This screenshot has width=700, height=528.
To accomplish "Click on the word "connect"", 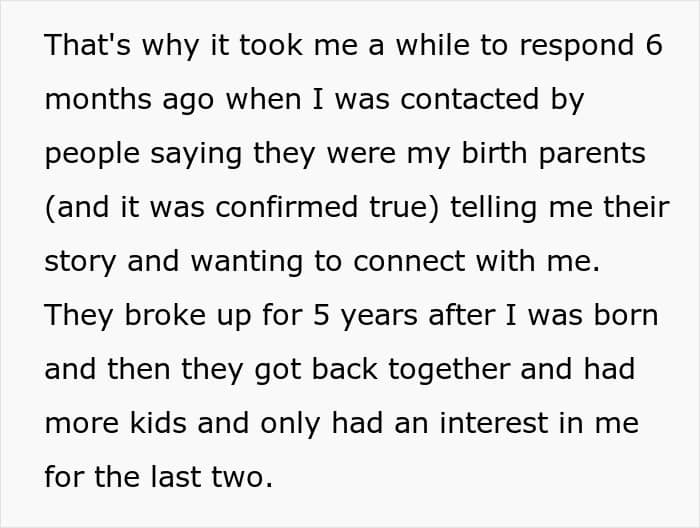I will (409, 261).
